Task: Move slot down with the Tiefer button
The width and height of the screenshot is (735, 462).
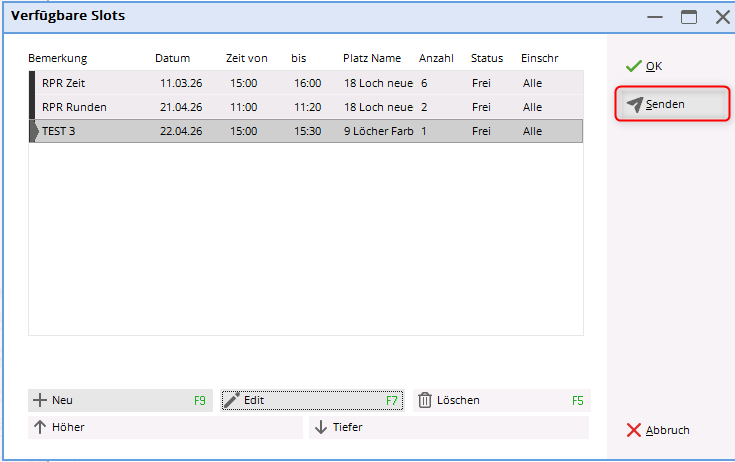Action: [449, 427]
